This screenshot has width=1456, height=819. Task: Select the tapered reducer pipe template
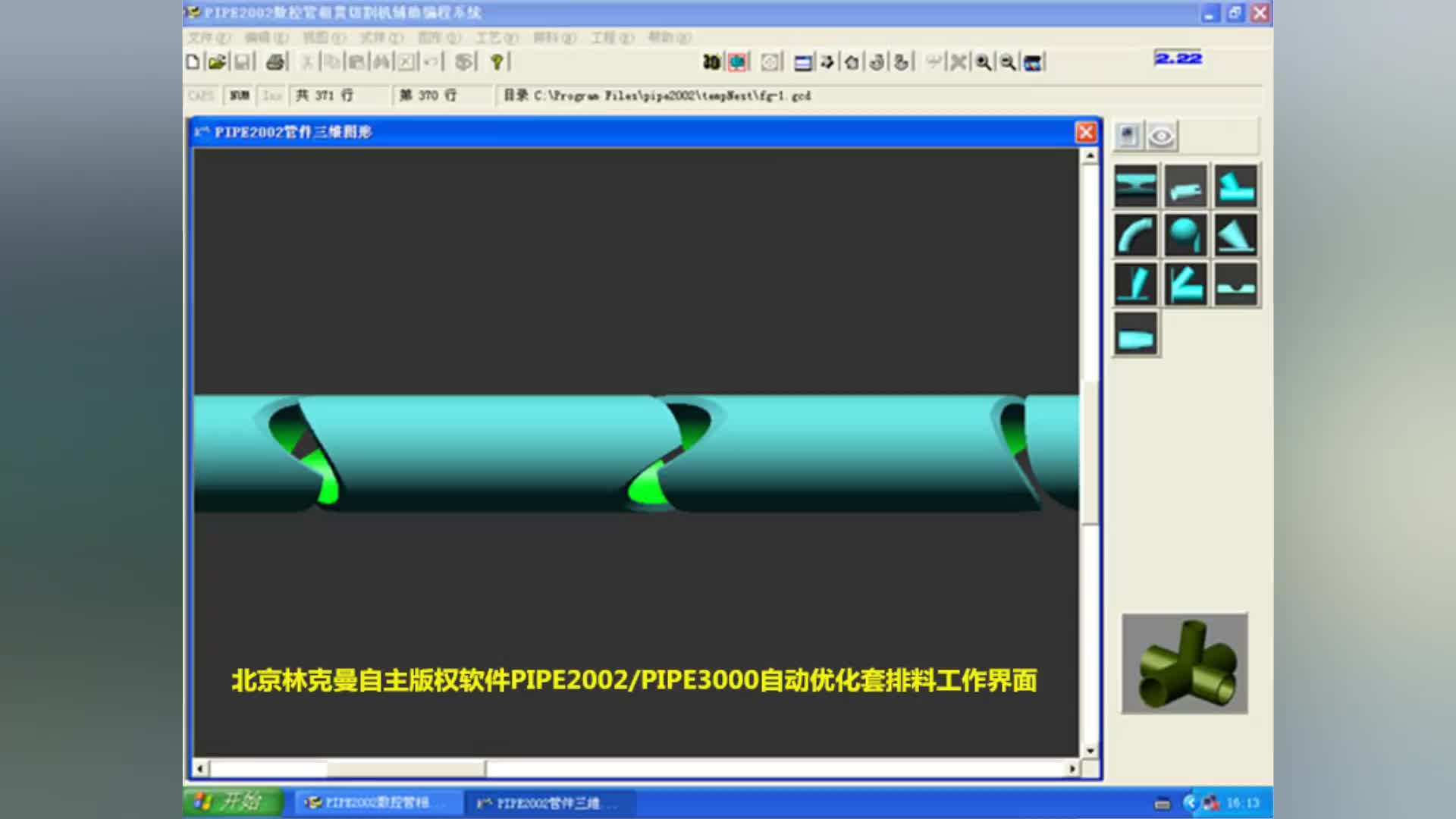coord(1135,334)
